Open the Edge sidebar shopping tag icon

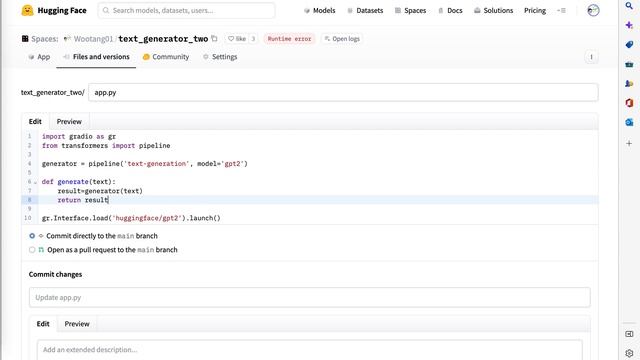629,44
